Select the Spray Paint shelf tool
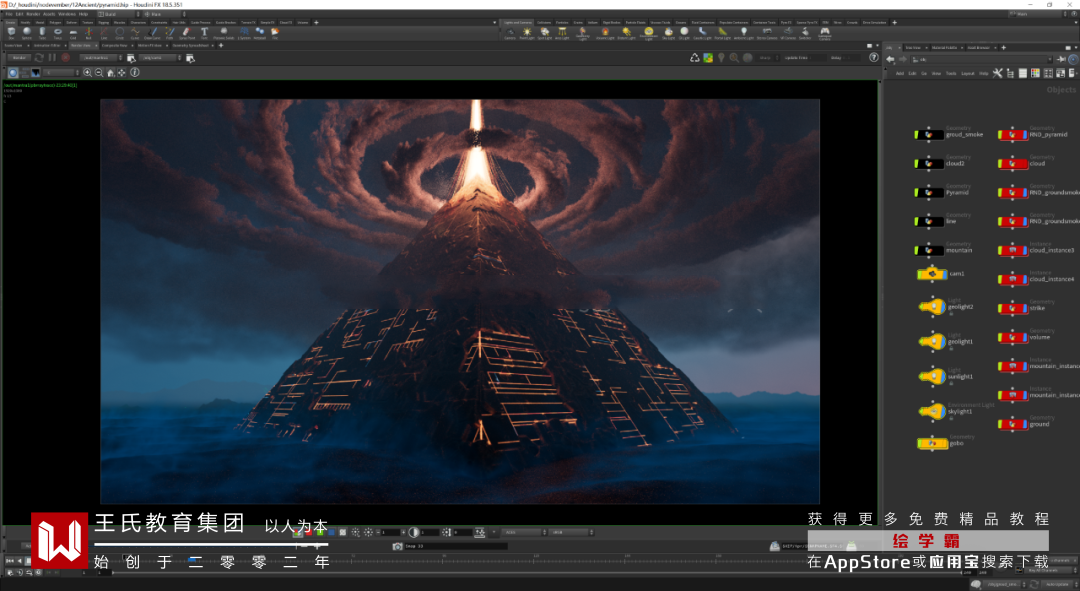The width and height of the screenshot is (1080, 591). pos(187,32)
